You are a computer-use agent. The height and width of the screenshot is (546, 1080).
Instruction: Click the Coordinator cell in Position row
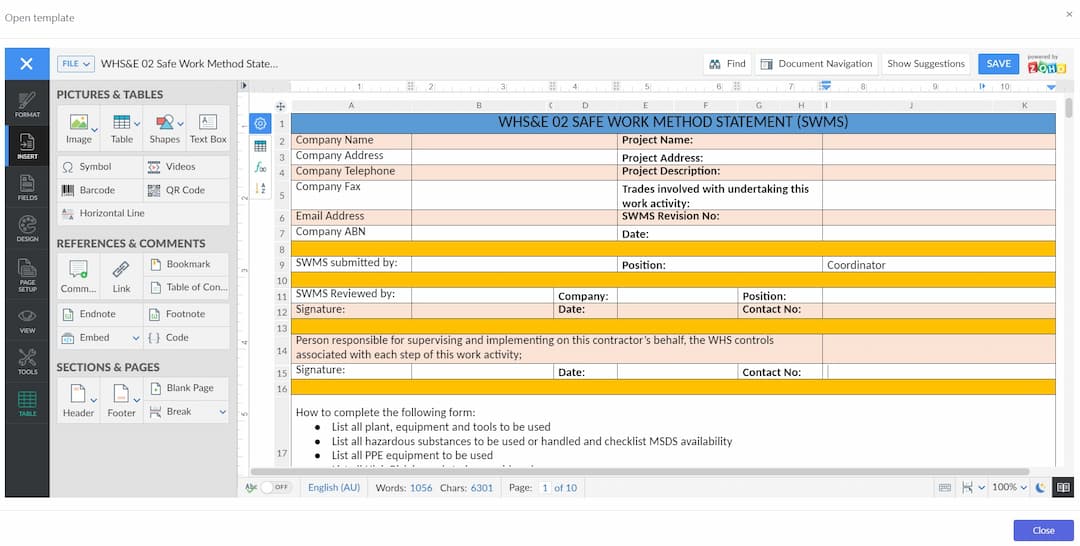click(x=938, y=265)
